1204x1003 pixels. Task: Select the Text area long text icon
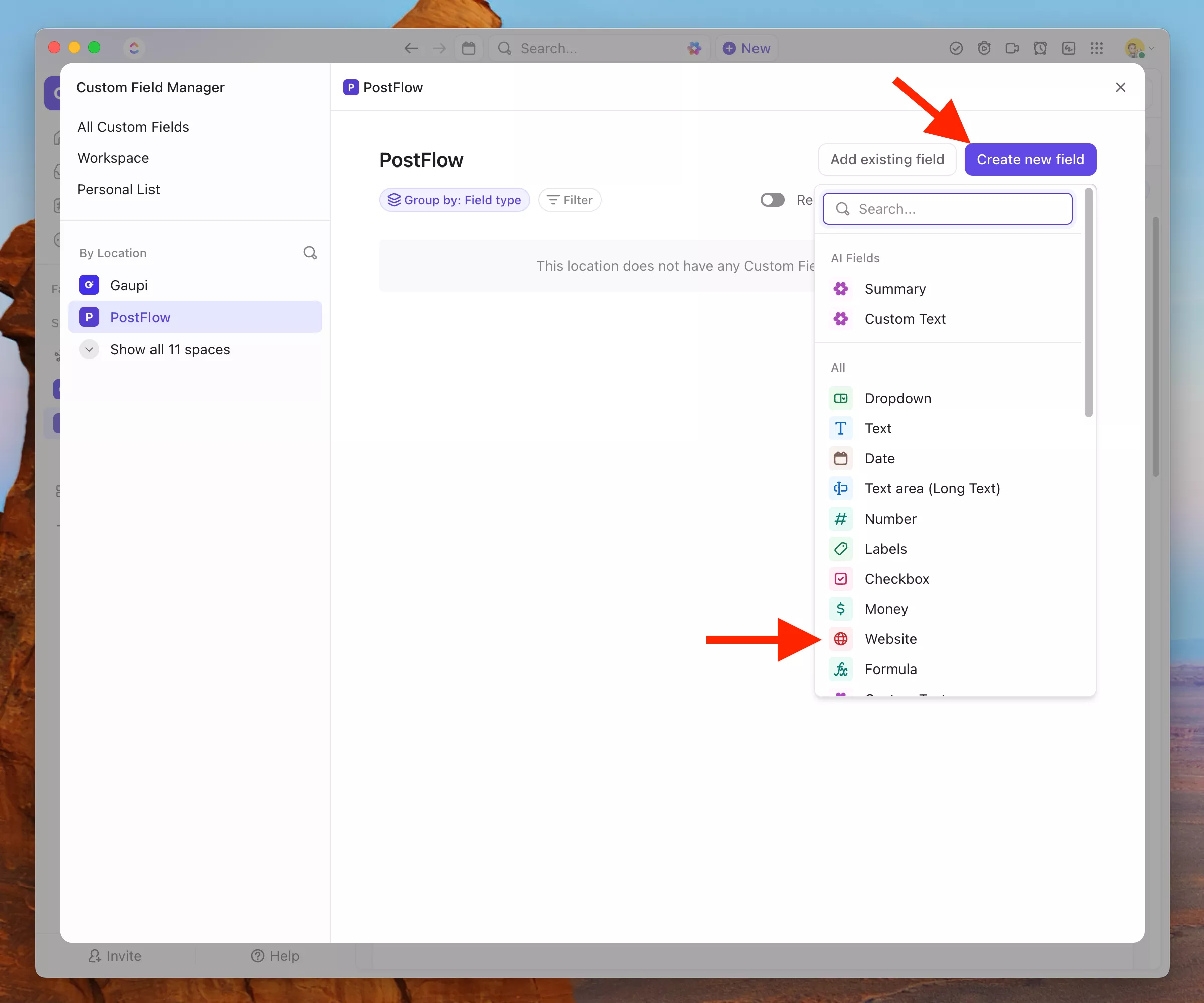840,488
